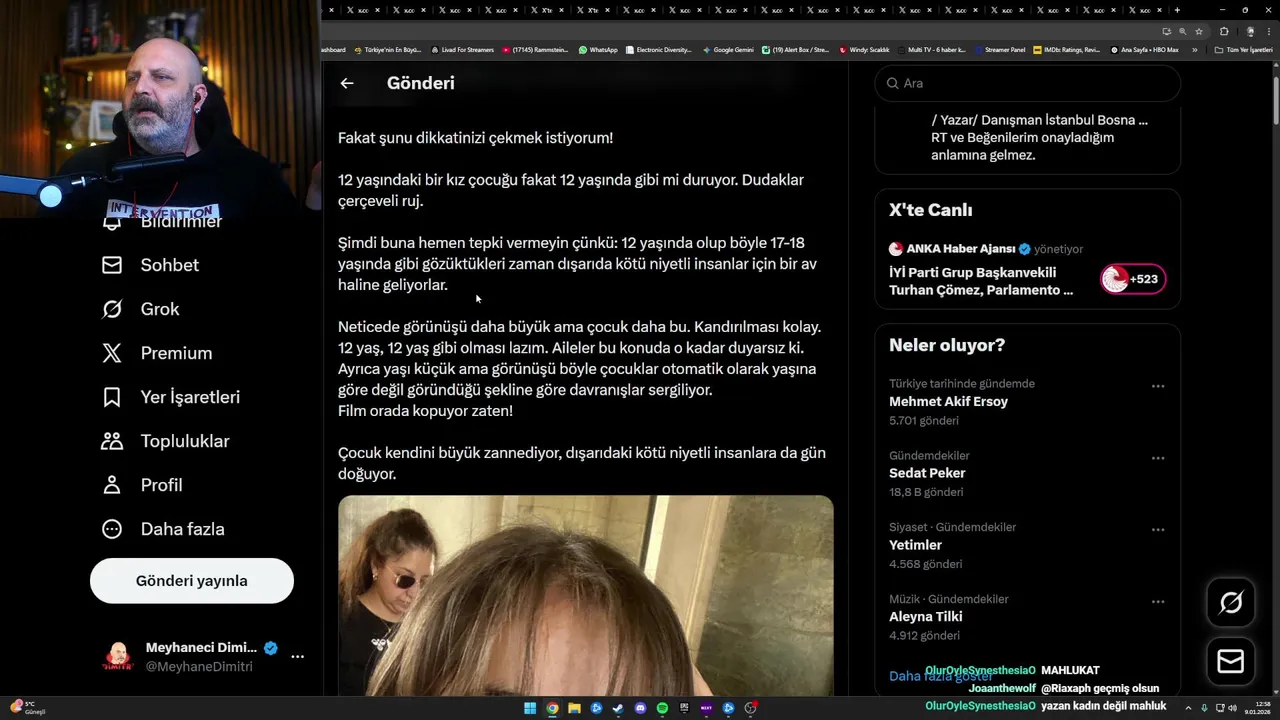
Task: Open Livad For Streamers bookmark
Action: (x=462, y=49)
